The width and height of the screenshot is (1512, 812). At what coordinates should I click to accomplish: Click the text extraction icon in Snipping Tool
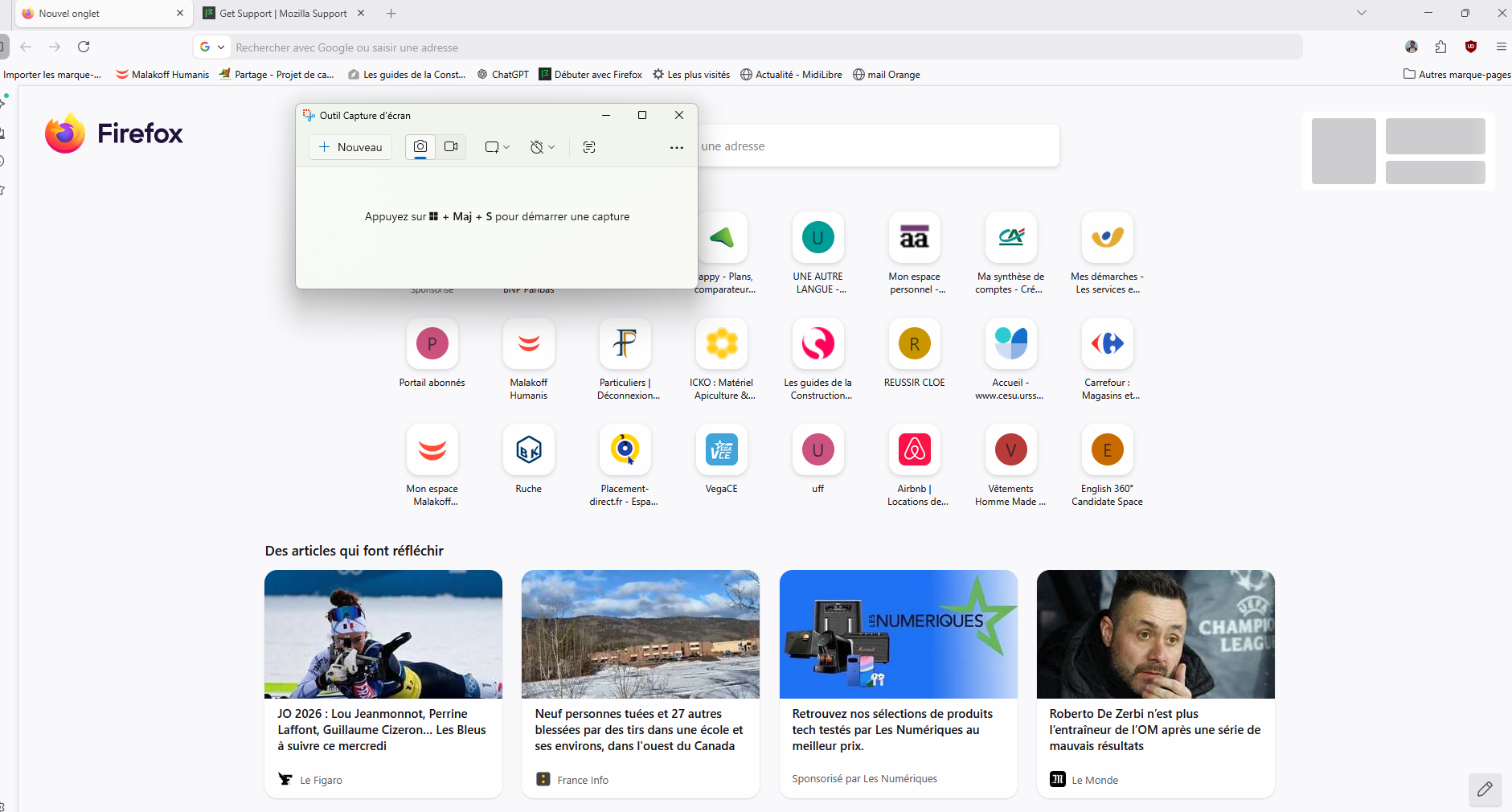[589, 147]
